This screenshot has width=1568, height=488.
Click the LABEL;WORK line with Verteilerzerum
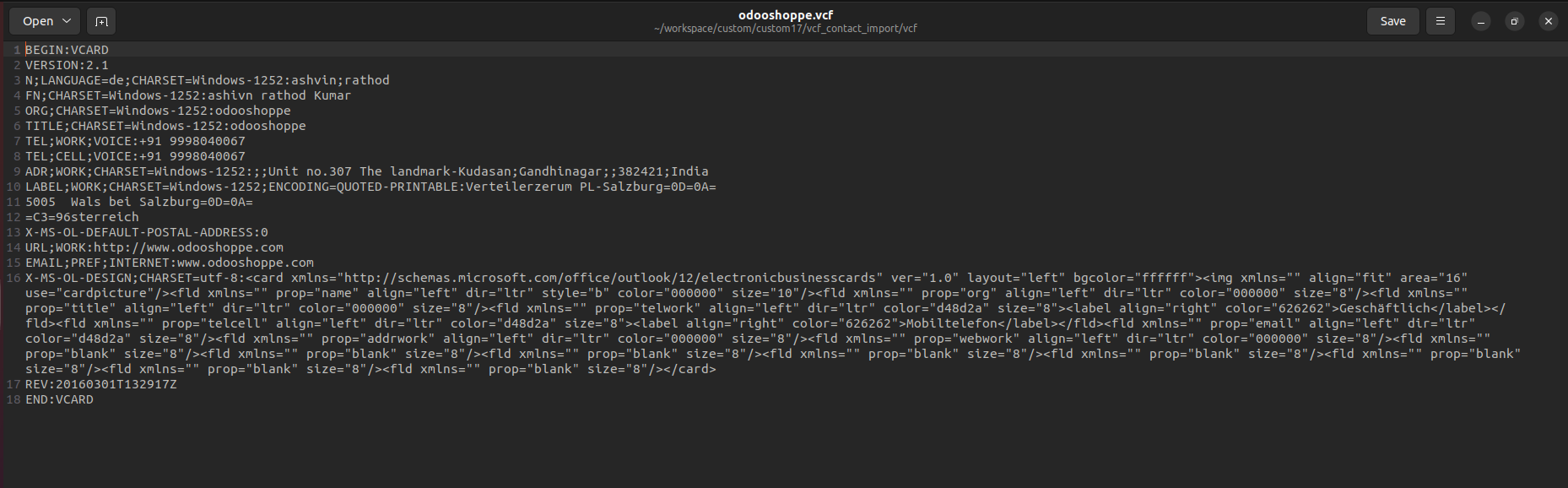[x=370, y=187]
